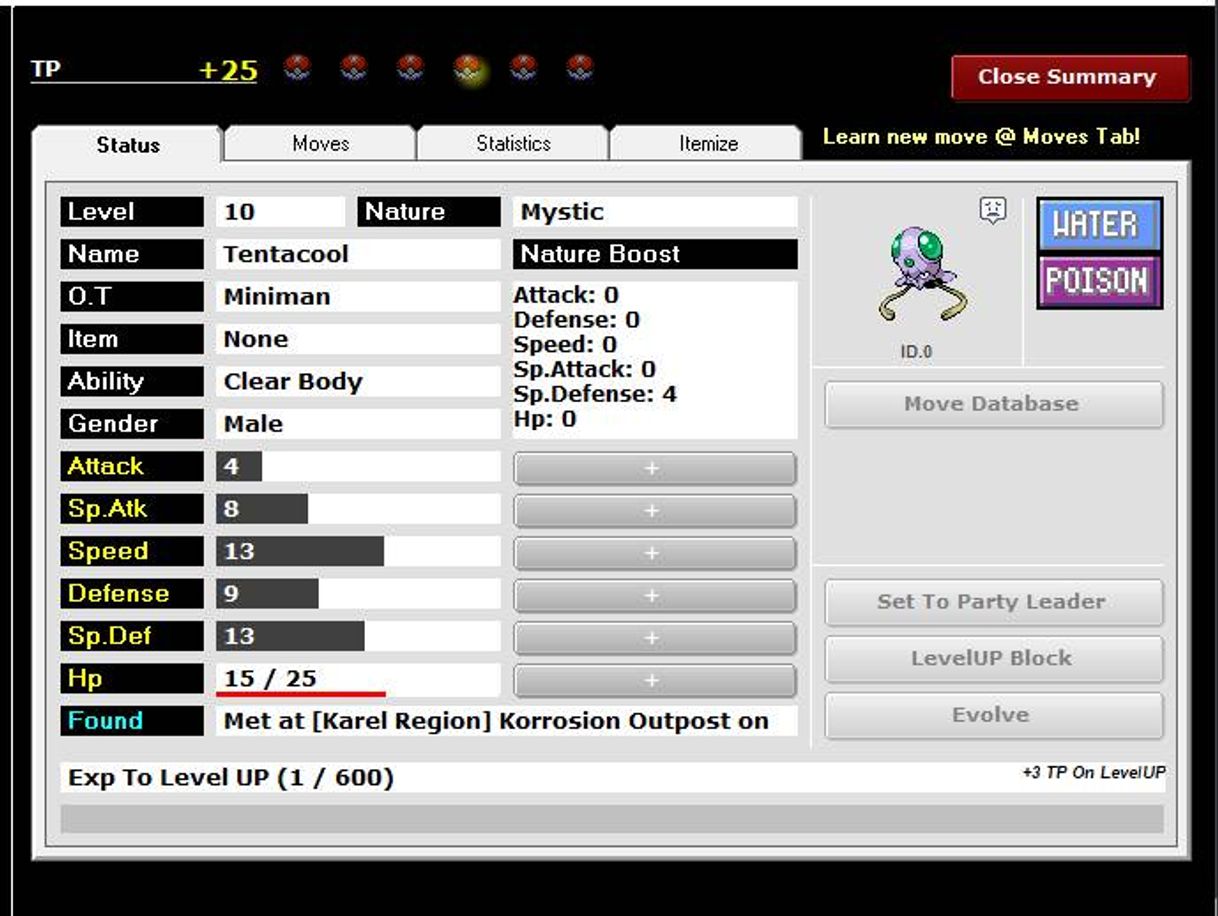Click the TP label at top left

tap(45, 69)
